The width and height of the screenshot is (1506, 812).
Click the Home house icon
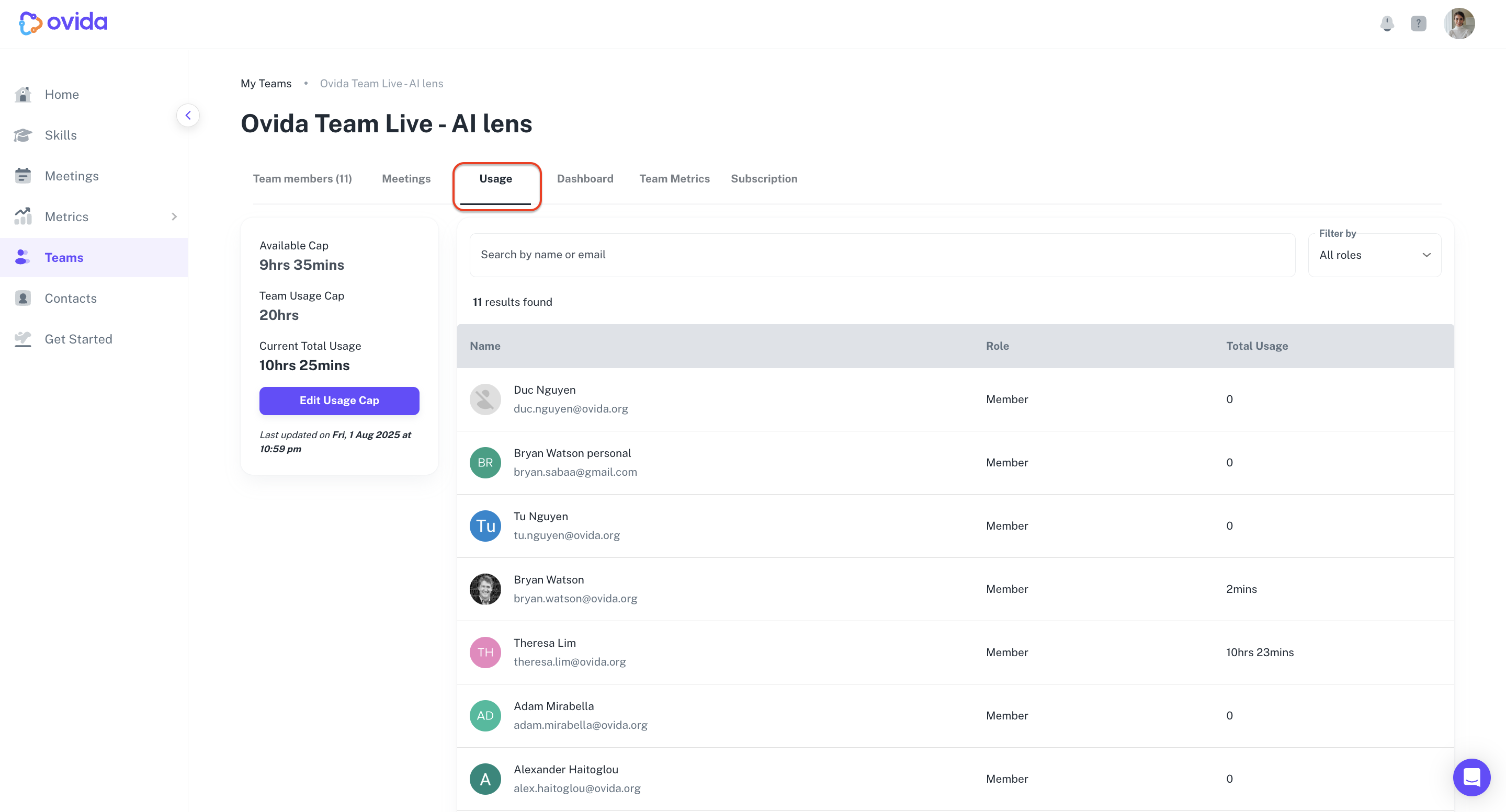tap(23, 94)
